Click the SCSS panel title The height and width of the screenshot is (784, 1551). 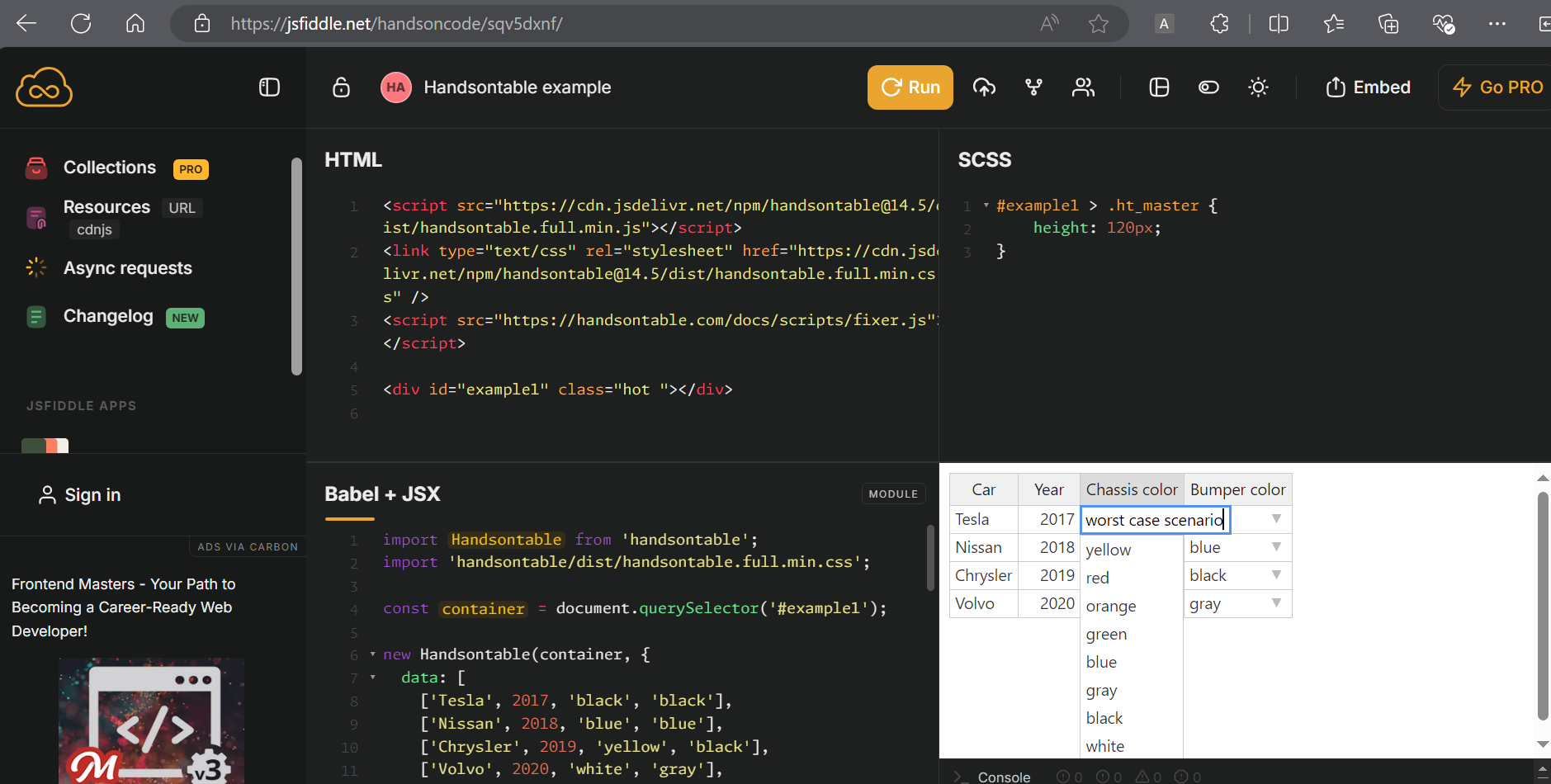984,160
